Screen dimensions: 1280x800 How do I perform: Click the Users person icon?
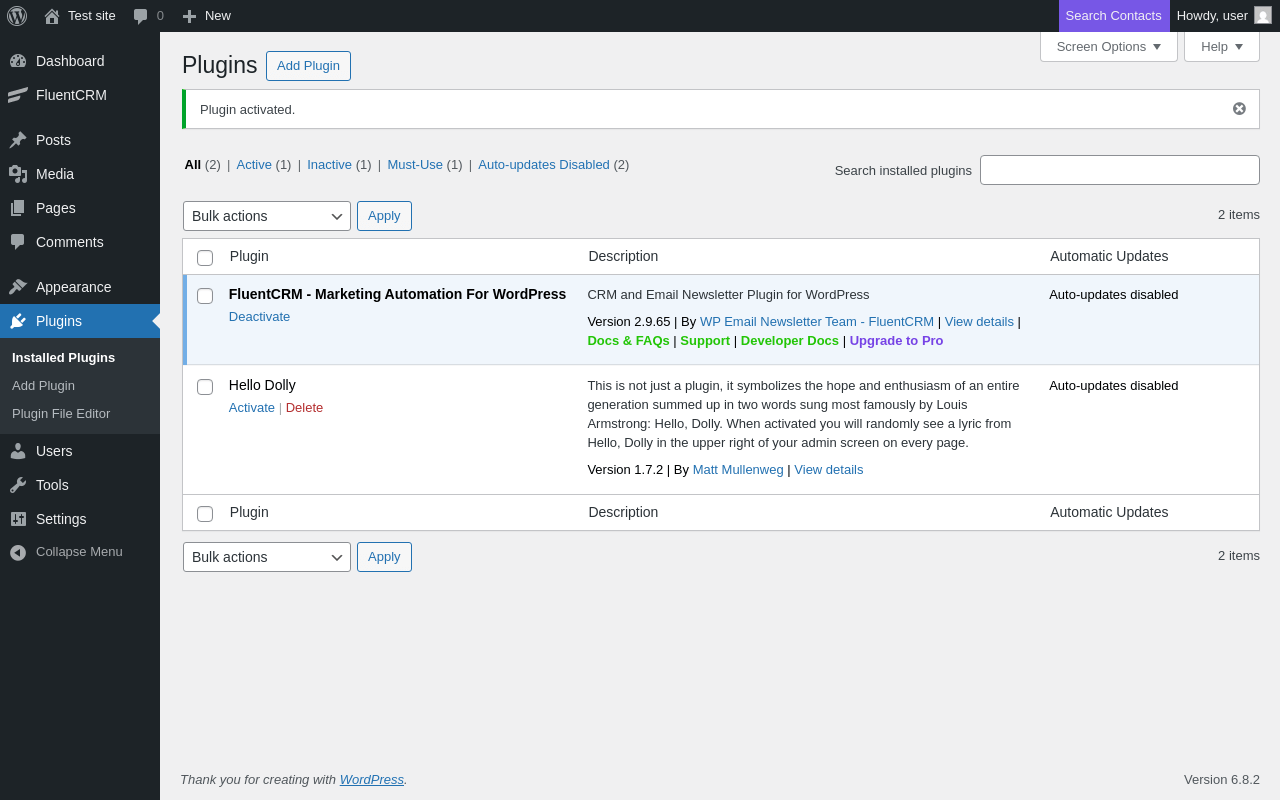[x=18, y=451]
